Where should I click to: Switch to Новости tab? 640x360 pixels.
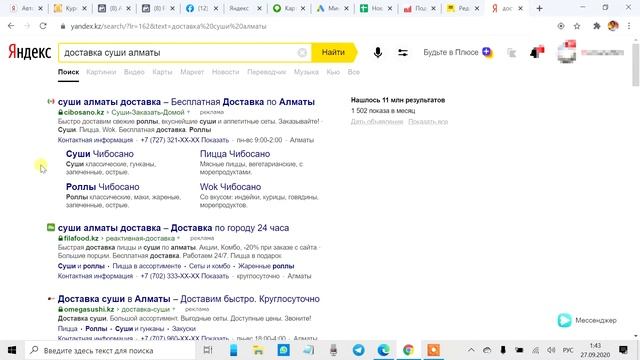(225, 72)
